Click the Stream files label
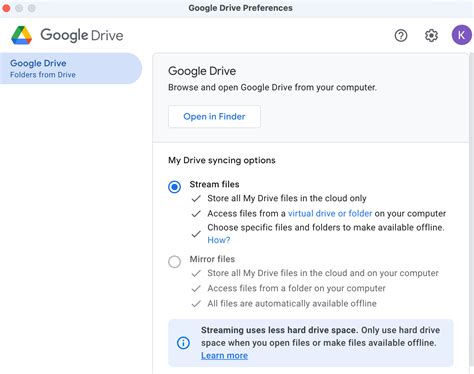 (x=214, y=184)
